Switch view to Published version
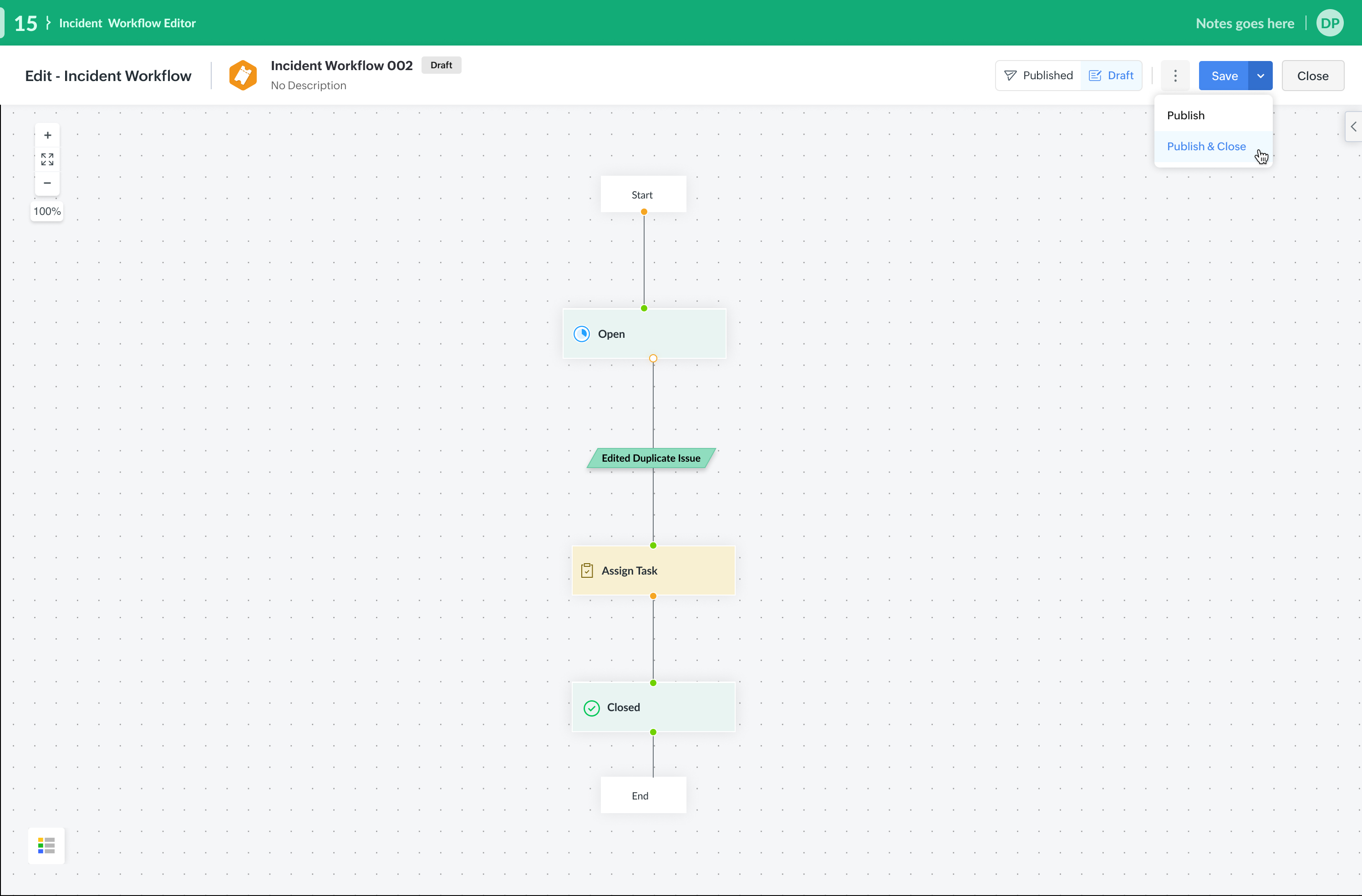The width and height of the screenshot is (1362, 896). (x=1038, y=76)
